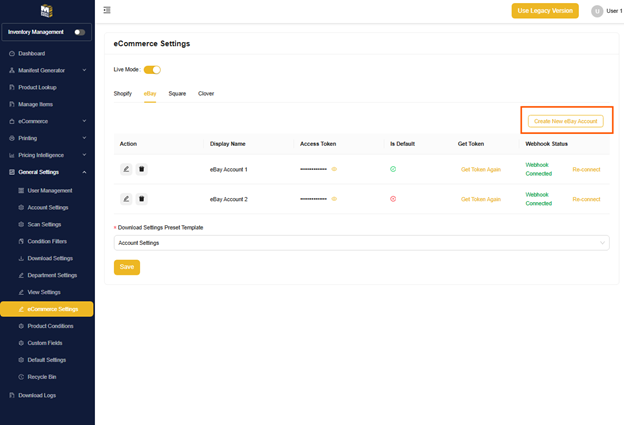624x425 pixels.
Task: Click the Manage Items icon
Action: point(12,104)
